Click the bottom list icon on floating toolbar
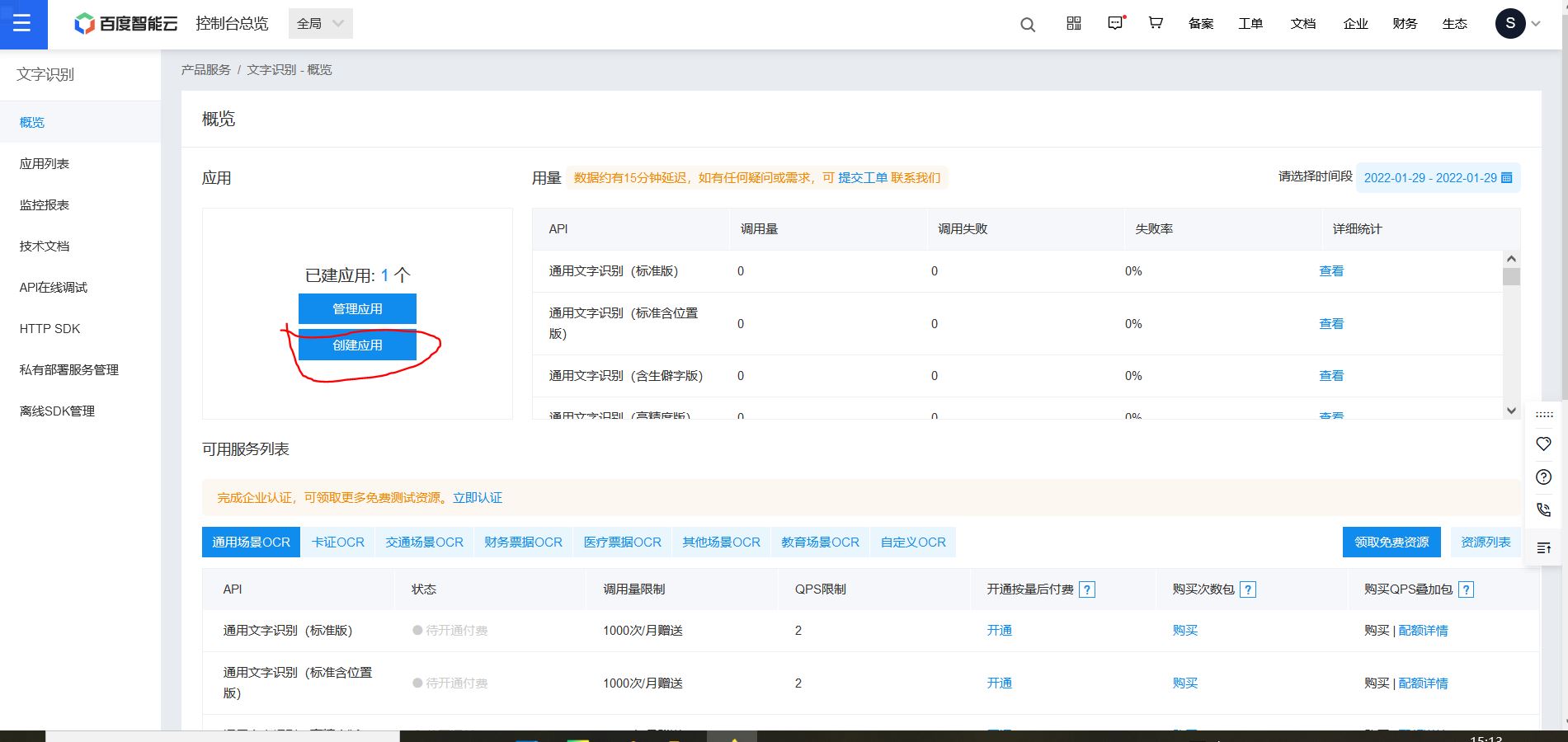The height and width of the screenshot is (742, 1568). click(1544, 547)
